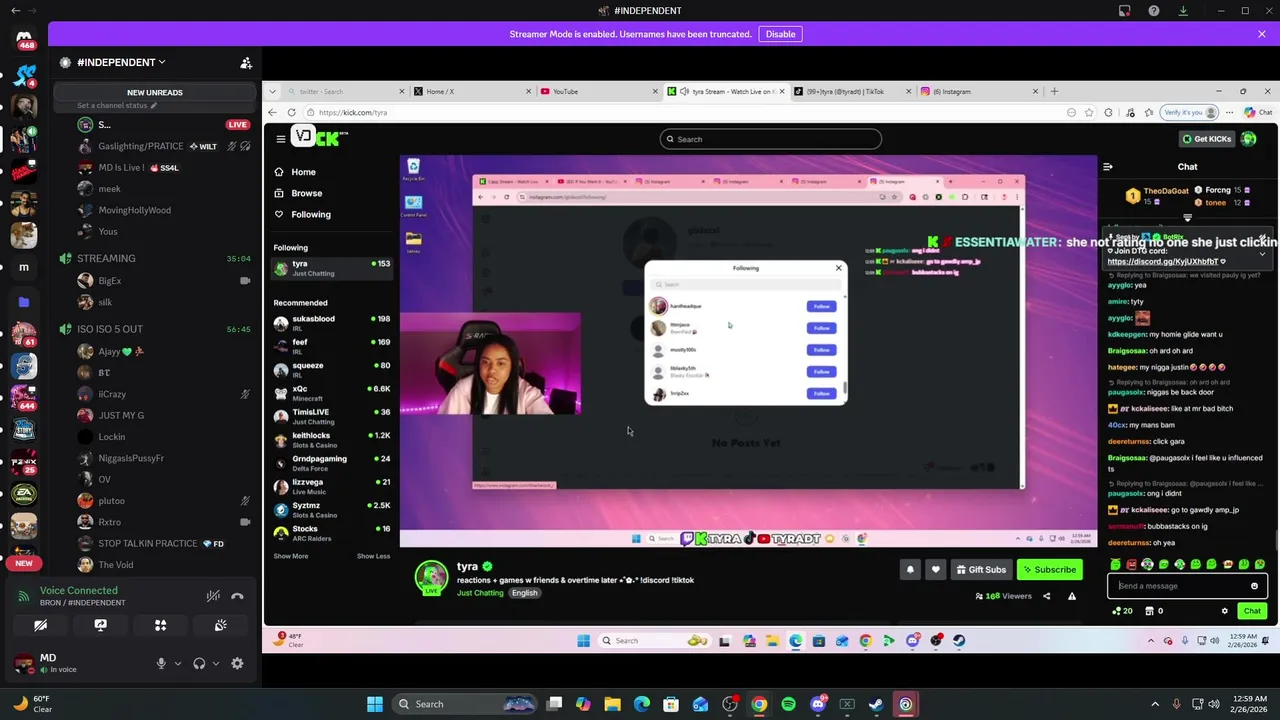Show hidden system tray icons

click(x=1155, y=704)
